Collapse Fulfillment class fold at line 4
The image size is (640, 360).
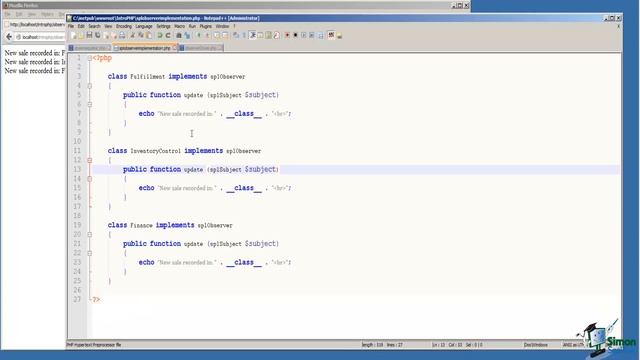pos(90,86)
